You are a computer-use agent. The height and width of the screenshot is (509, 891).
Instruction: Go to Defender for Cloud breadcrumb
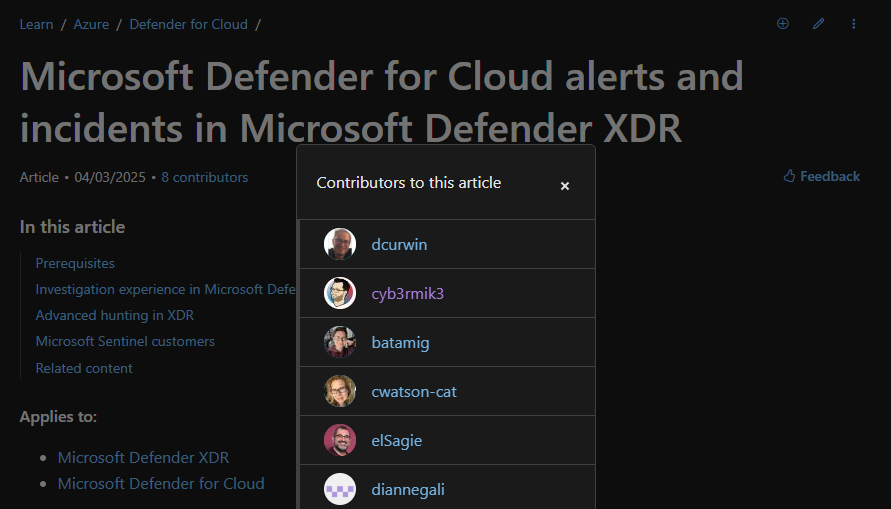pos(189,24)
